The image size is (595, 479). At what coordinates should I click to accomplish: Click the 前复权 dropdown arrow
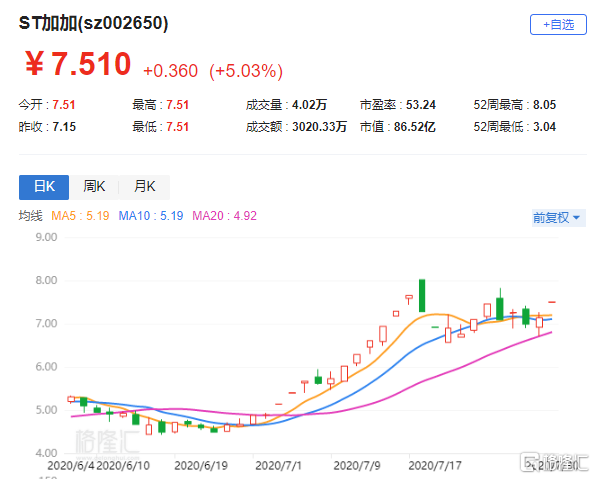(x=577, y=218)
